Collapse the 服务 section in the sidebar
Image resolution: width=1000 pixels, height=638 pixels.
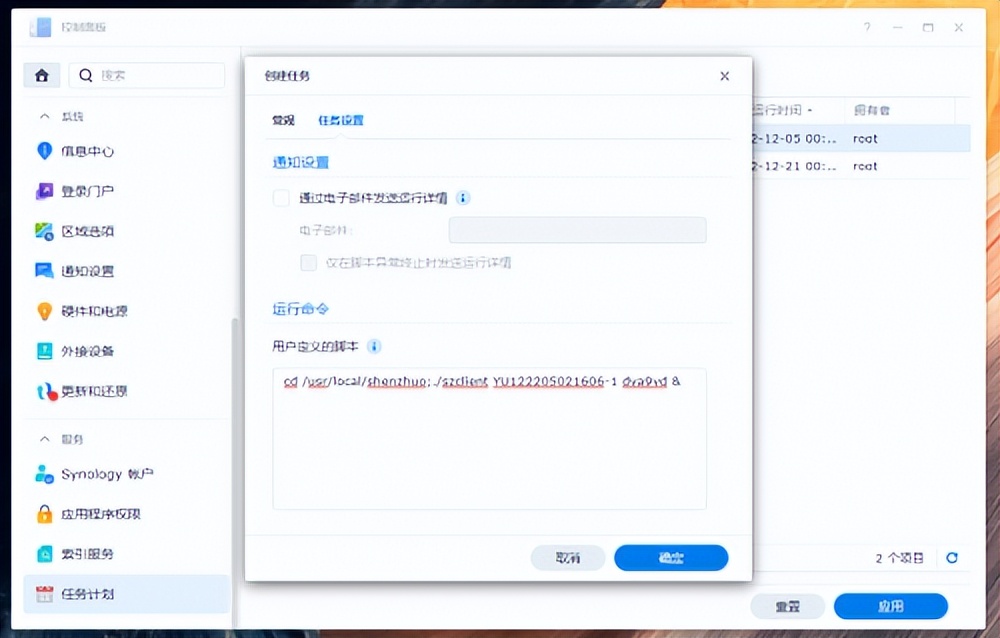[x=42, y=438]
